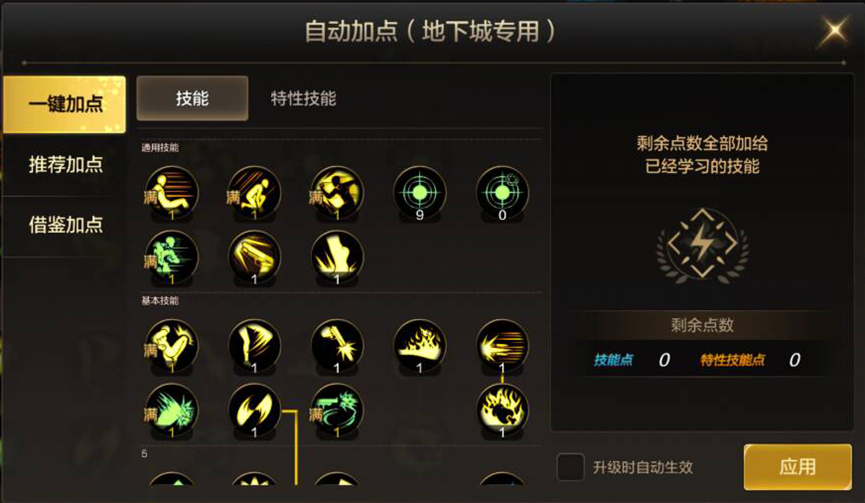This screenshot has width=865, height=503.
Task: Click the 应用 apply button
Action: tap(798, 467)
